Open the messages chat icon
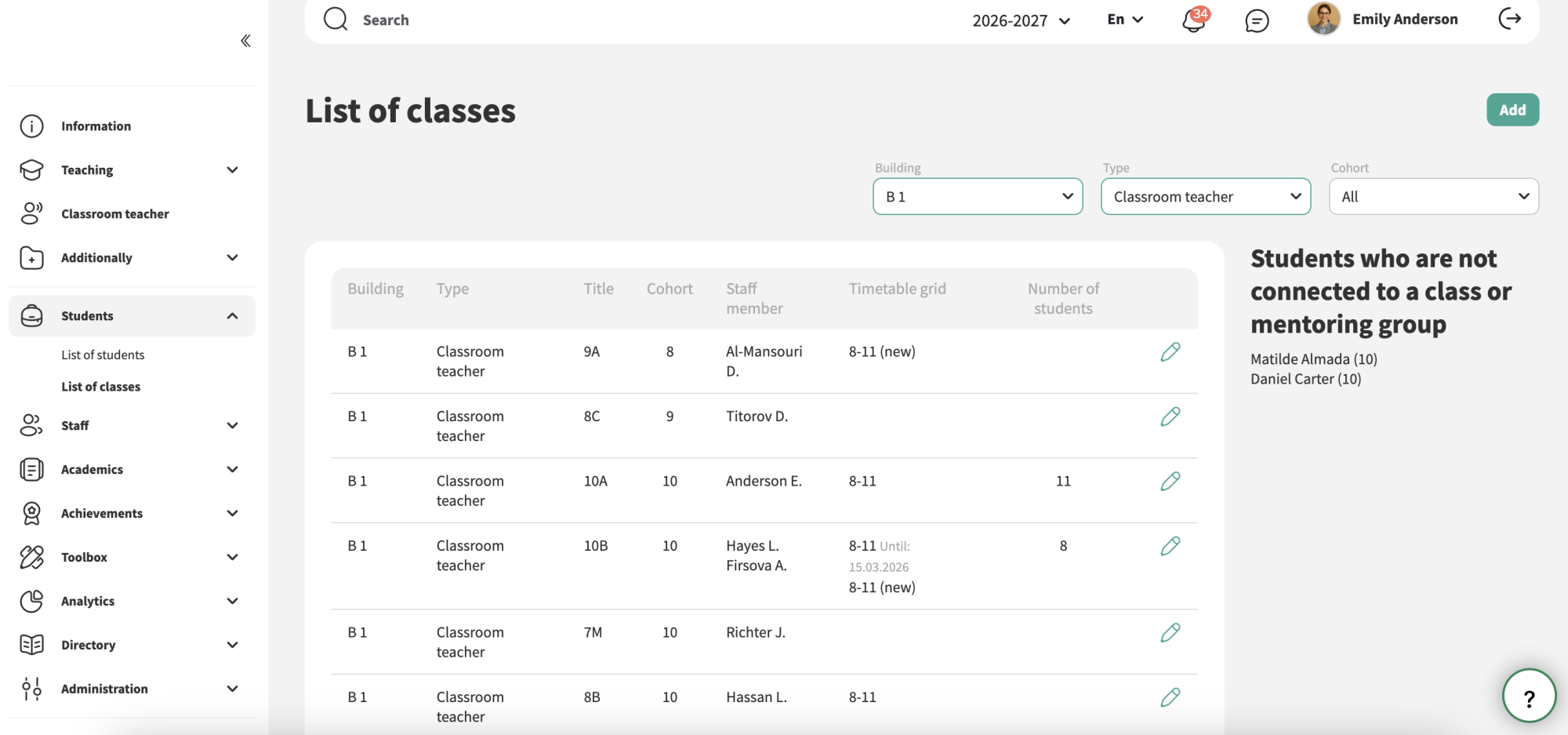This screenshot has width=1568, height=735. 1257,20
